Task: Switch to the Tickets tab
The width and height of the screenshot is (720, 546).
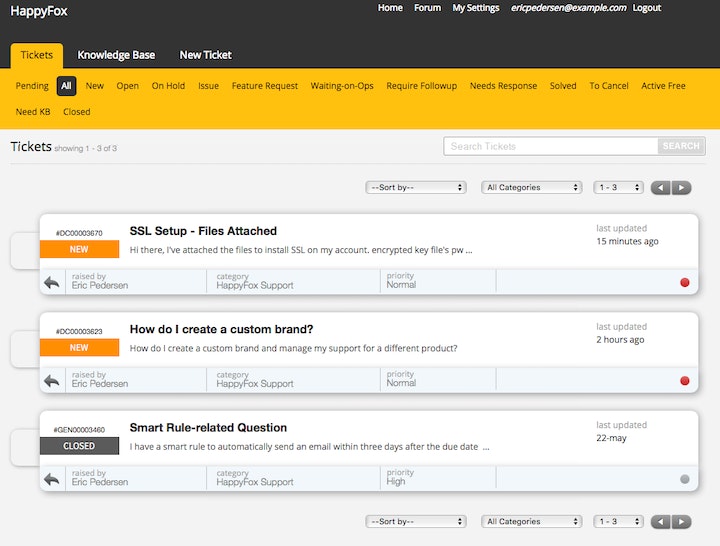Action: coord(37,55)
